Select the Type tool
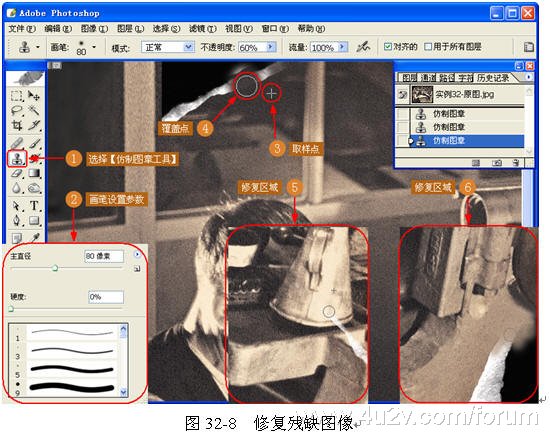The height and width of the screenshot is (433, 550). click(x=34, y=205)
